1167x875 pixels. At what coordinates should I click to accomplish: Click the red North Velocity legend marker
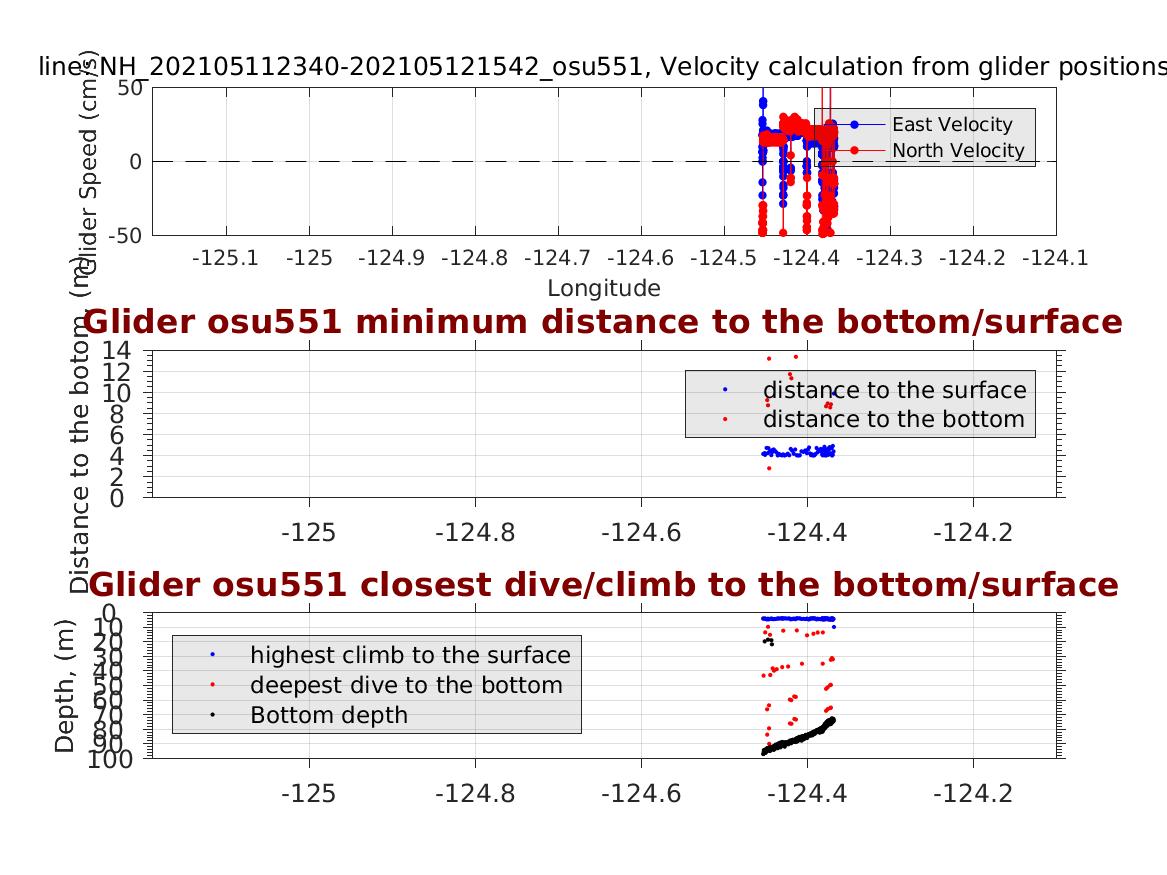click(x=854, y=150)
